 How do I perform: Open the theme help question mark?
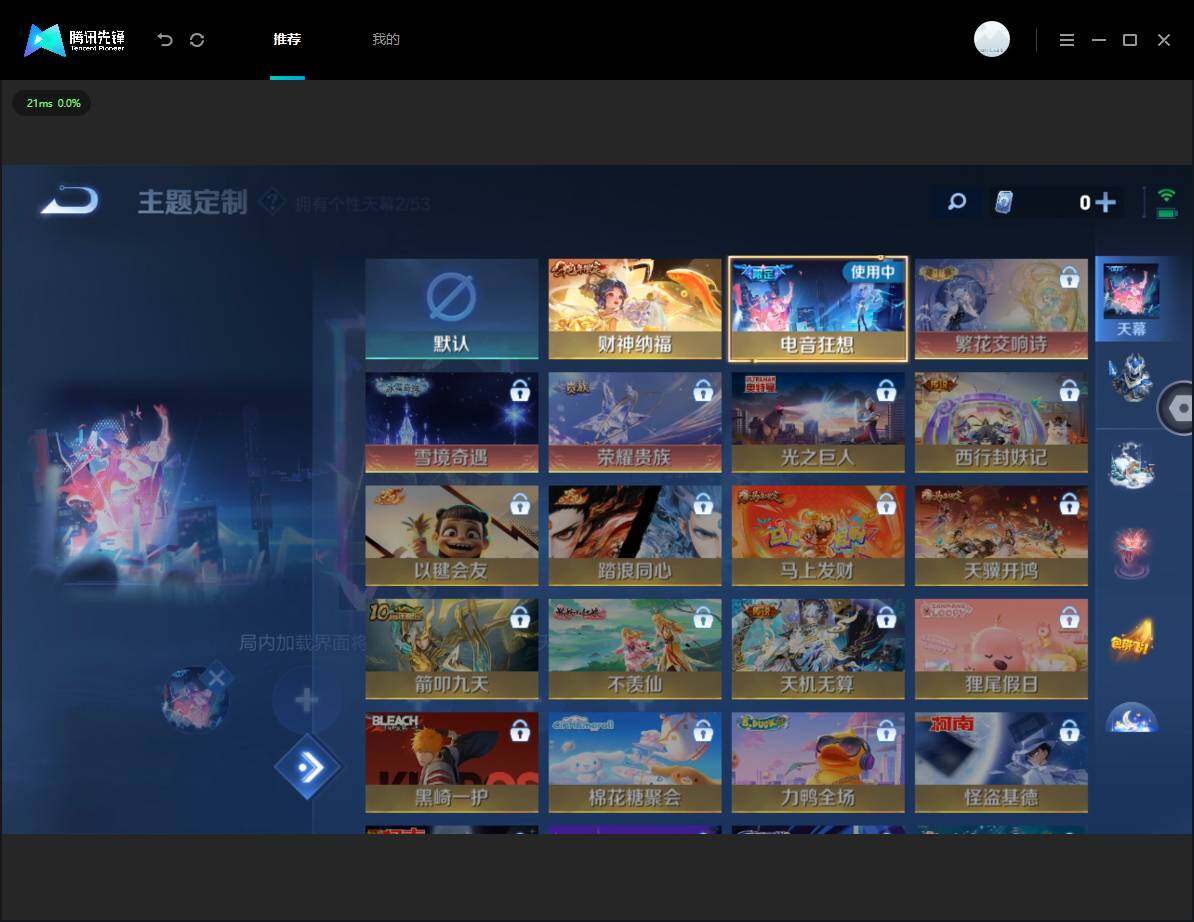click(x=272, y=203)
